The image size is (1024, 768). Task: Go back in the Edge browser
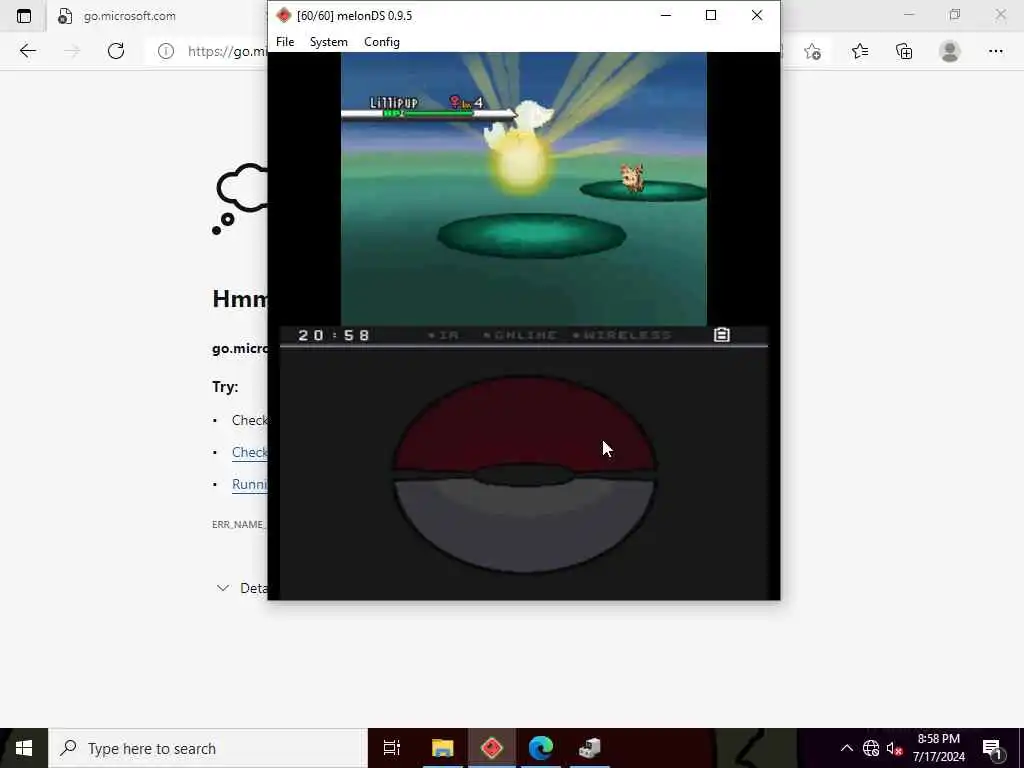(27, 51)
